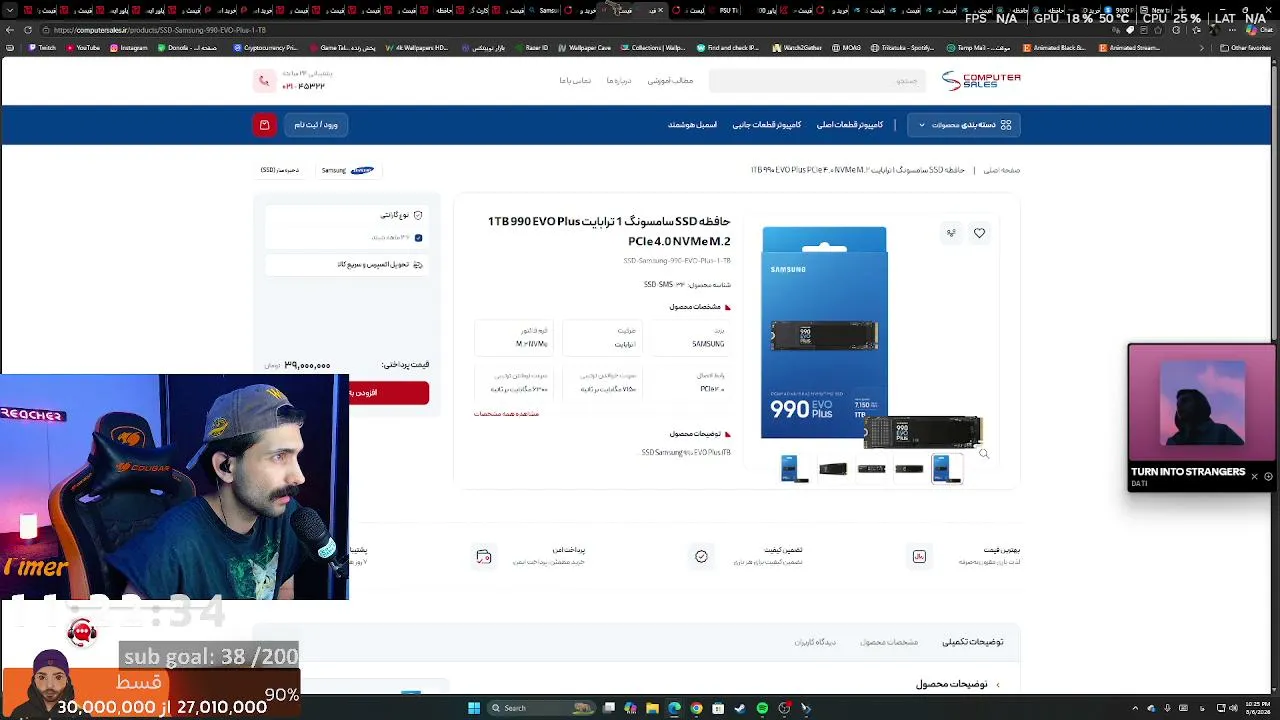This screenshot has height=720, width=1280.
Task: Expand the product categories dropdown
Action: pos(964,125)
